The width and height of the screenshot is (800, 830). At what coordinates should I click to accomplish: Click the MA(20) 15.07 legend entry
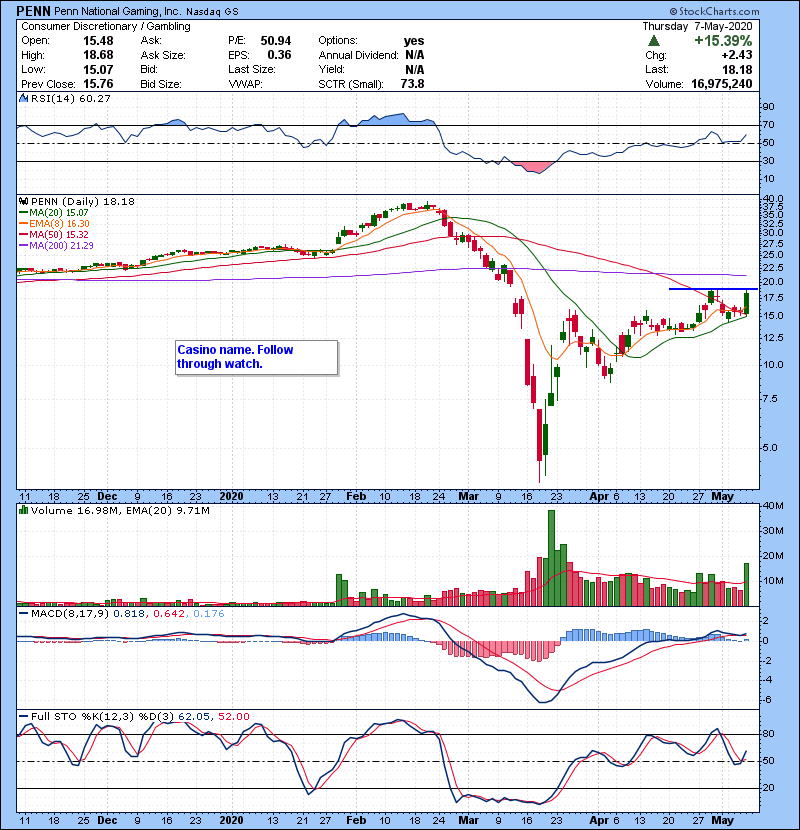click(x=55, y=212)
